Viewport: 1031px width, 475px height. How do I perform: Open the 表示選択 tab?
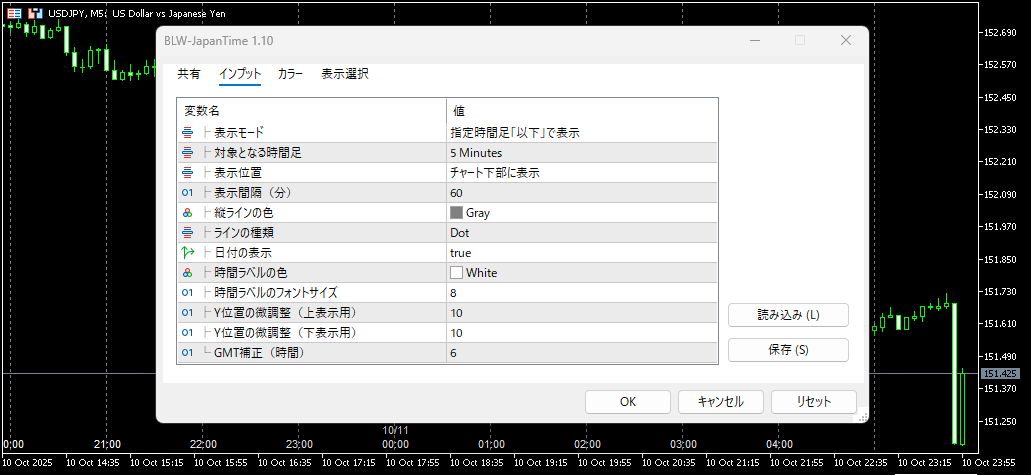point(345,74)
